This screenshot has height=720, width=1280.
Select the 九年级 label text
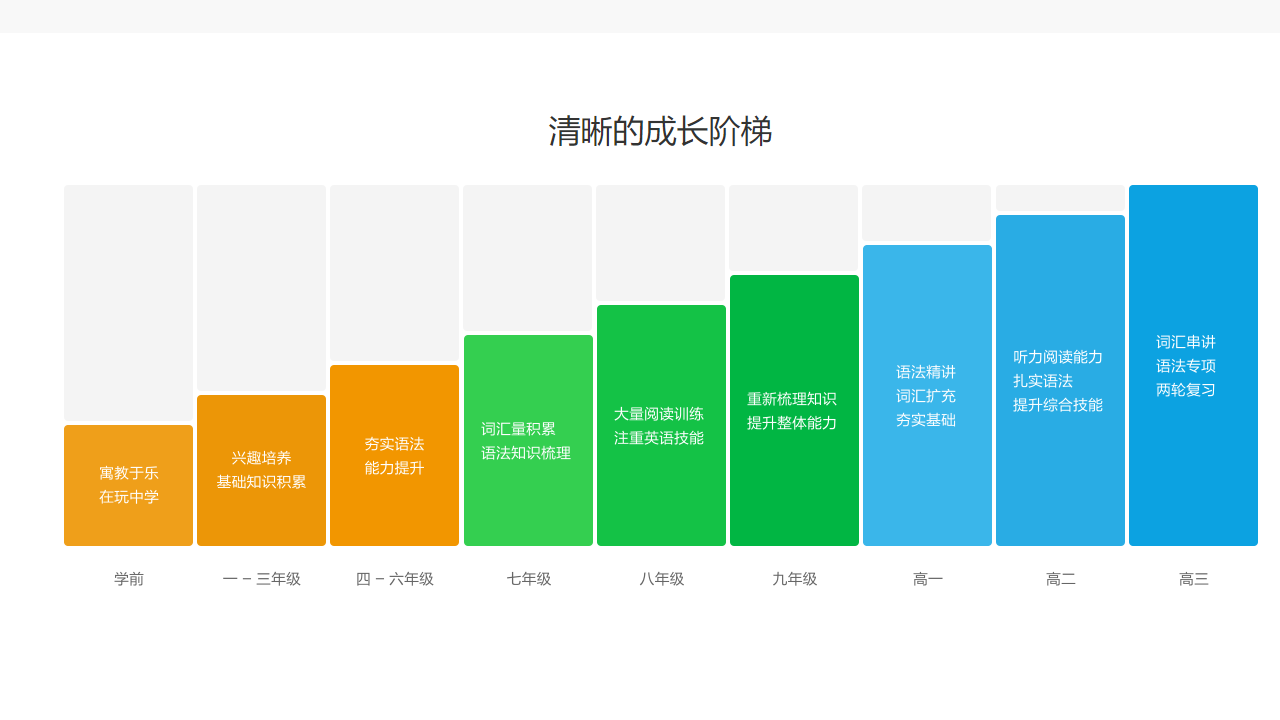point(794,578)
